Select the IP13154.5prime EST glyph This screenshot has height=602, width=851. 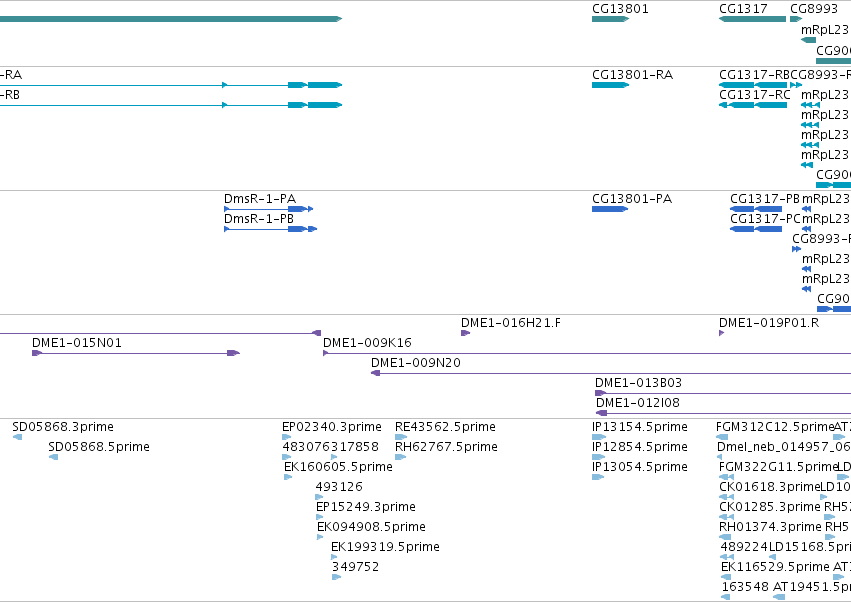599,437
